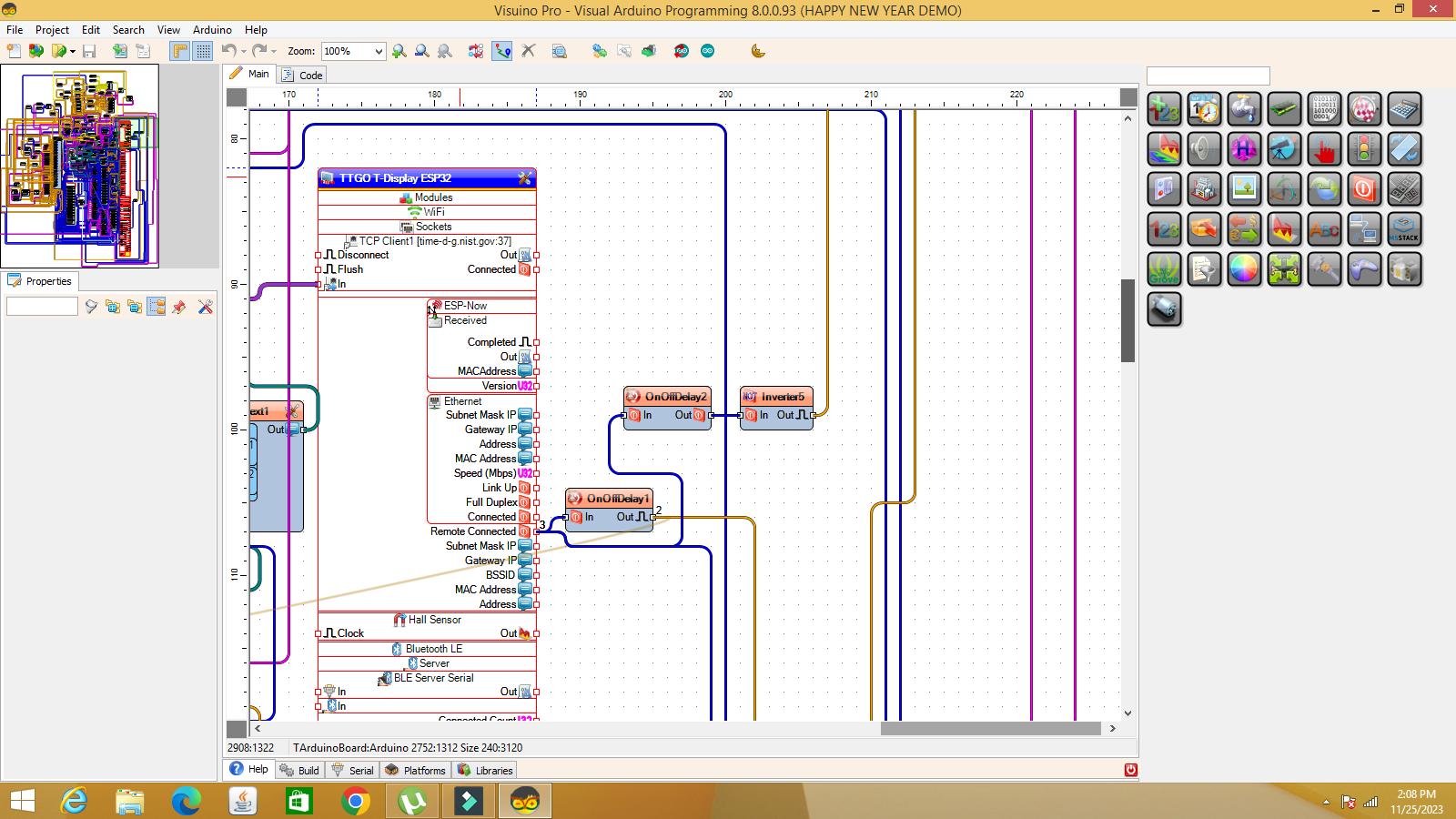Image resolution: width=1456 pixels, height=819 pixels.
Task: Open the Build tab at bottom
Action: click(299, 770)
